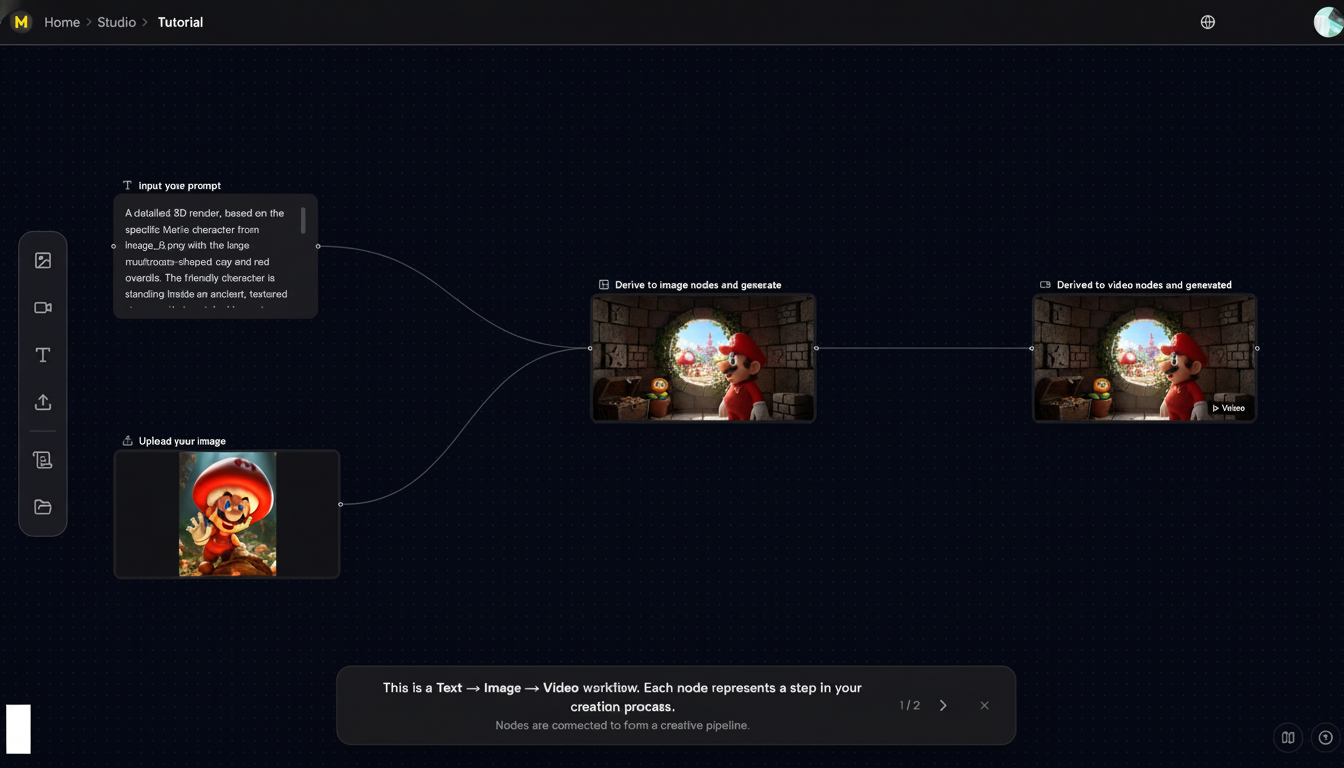The image size is (1344, 768).
Task: Close the tutorial tip banner
Action: [985, 706]
